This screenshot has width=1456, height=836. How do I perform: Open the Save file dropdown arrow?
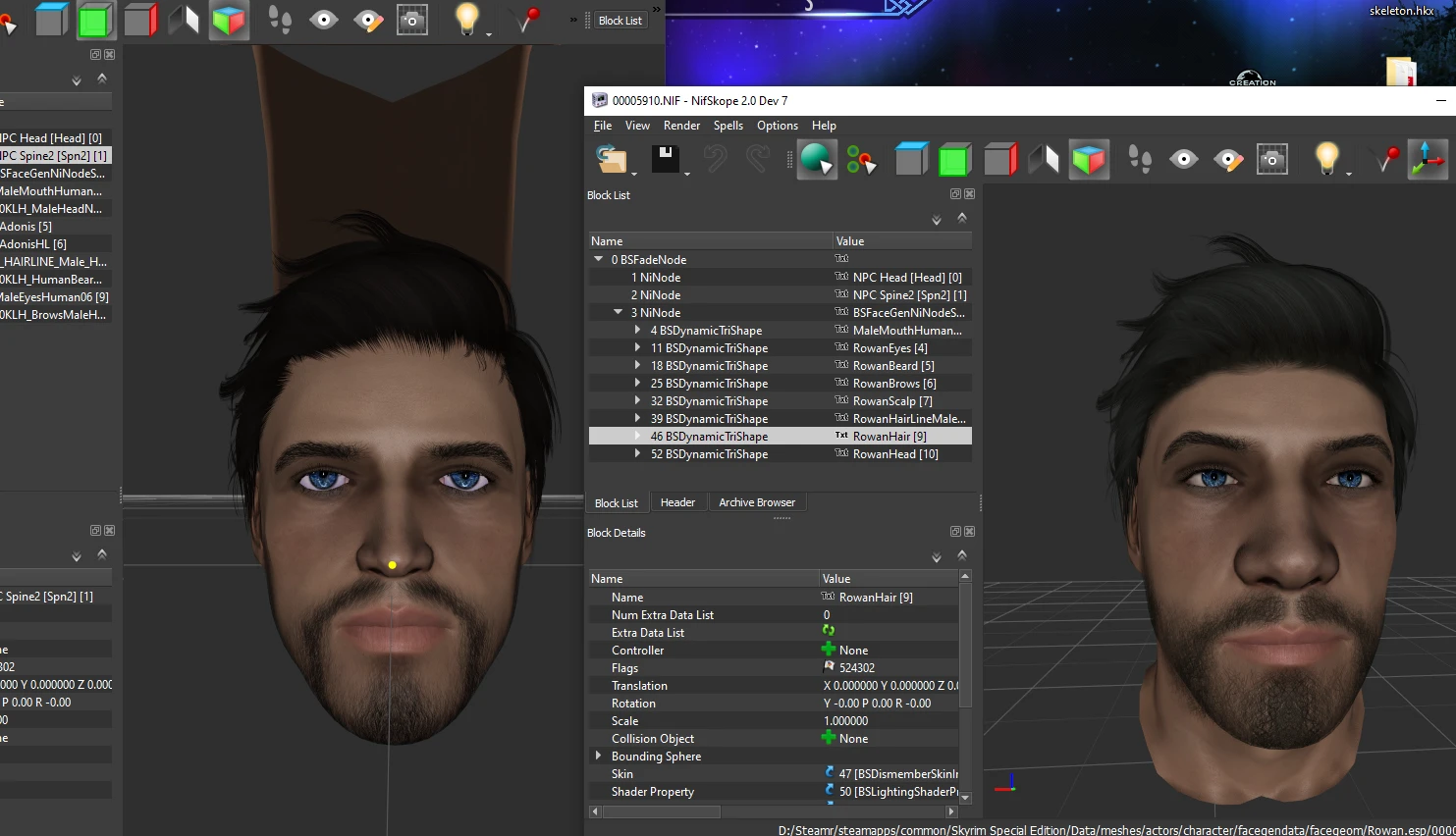[x=686, y=174]
